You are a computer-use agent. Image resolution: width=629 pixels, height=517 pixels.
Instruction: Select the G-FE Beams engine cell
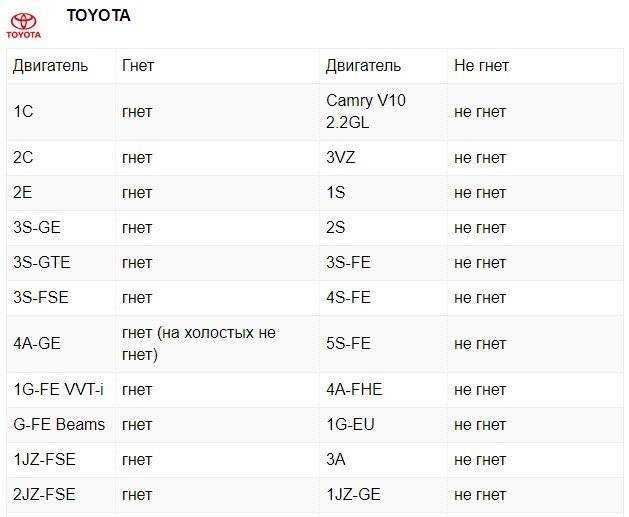59,424
